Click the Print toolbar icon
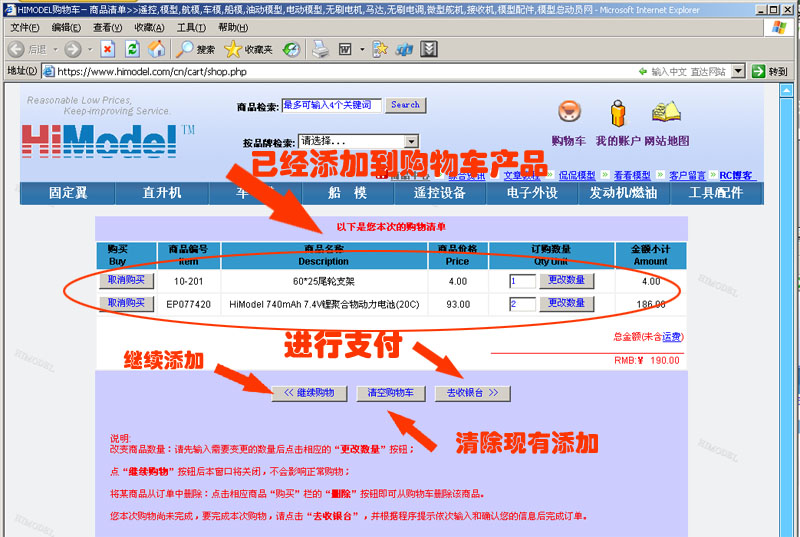Image resolution: width=800 pixels, height=537 pixels. [x=320, y=49]
